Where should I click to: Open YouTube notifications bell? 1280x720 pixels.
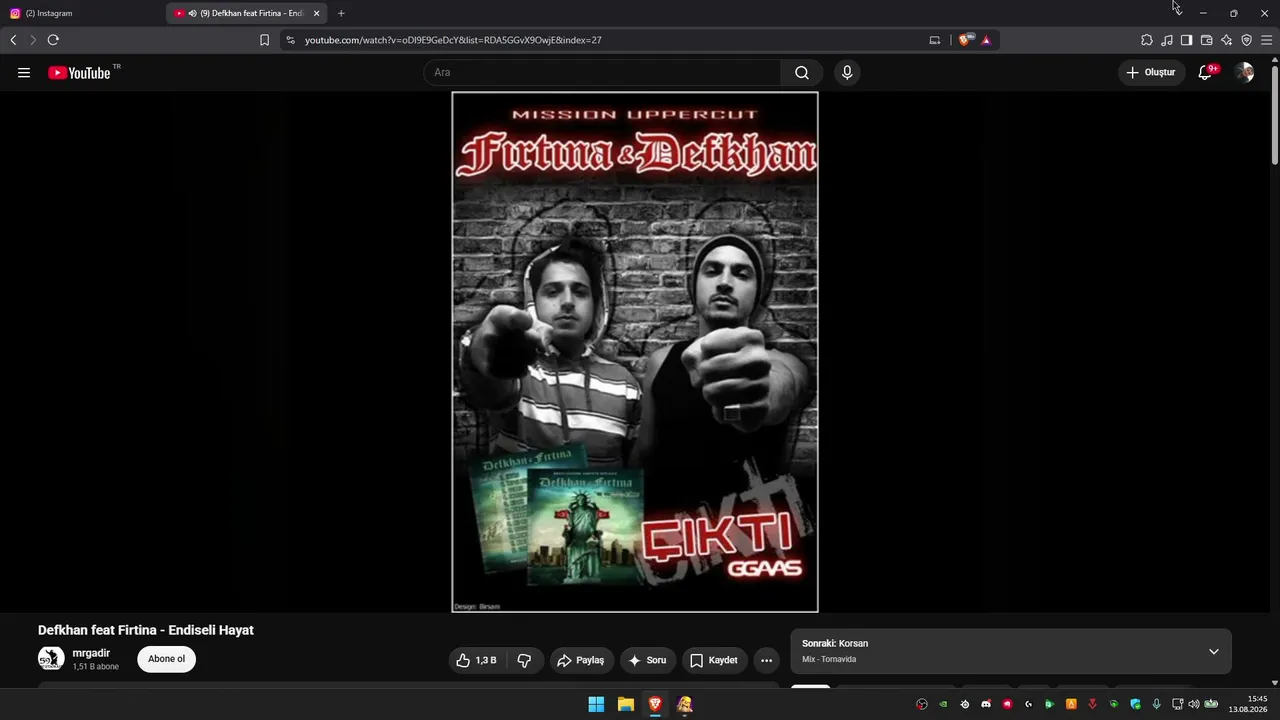click(1205, 72)
